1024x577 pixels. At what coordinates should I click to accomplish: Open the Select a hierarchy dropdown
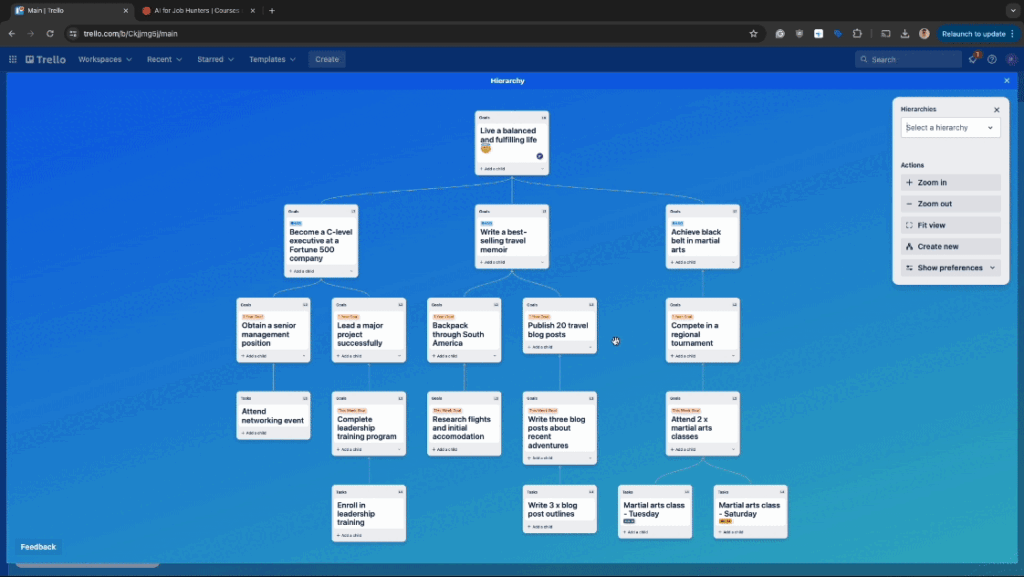coord(950,128)
